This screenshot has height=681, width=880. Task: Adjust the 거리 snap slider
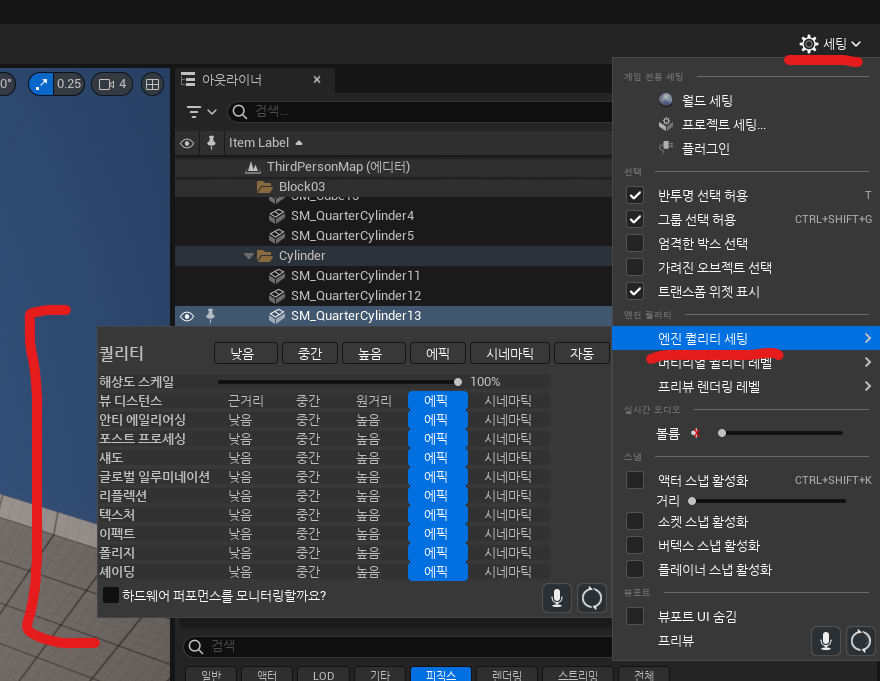pyautogui.click(x=767, y=501)
